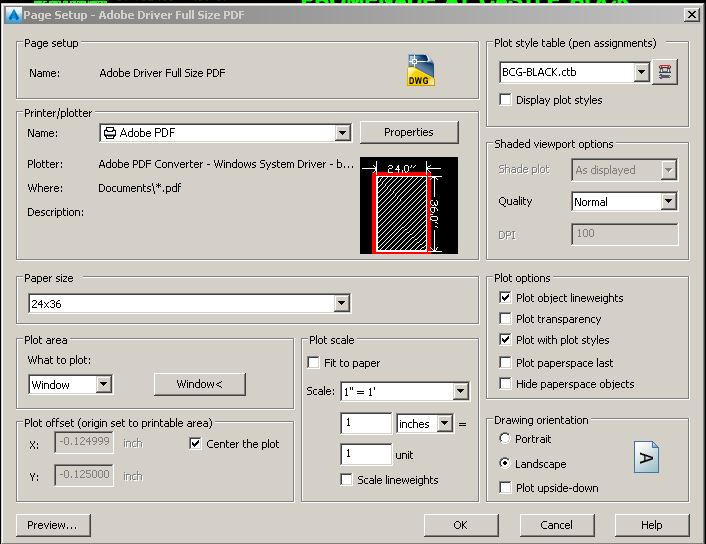Click the DWG page setup icon
The height and width of the screenshot is (544, 706).
click(x=421, y=70)
